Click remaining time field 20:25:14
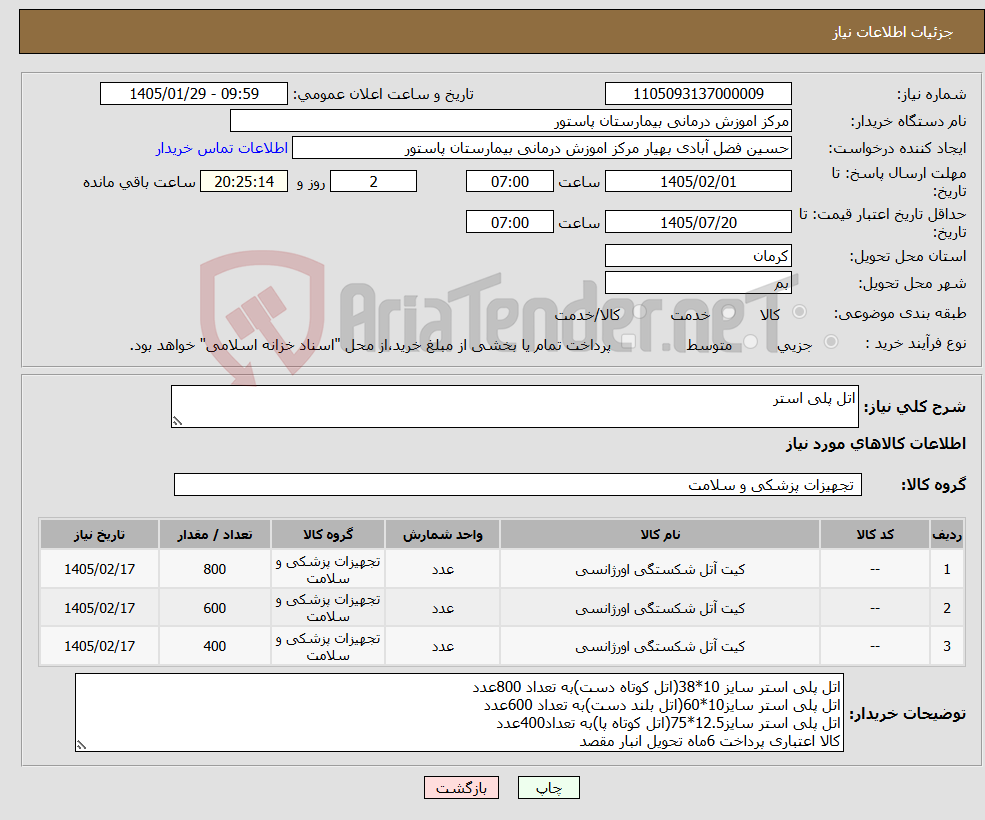This screenshot has width=985, height=820. 244,182
